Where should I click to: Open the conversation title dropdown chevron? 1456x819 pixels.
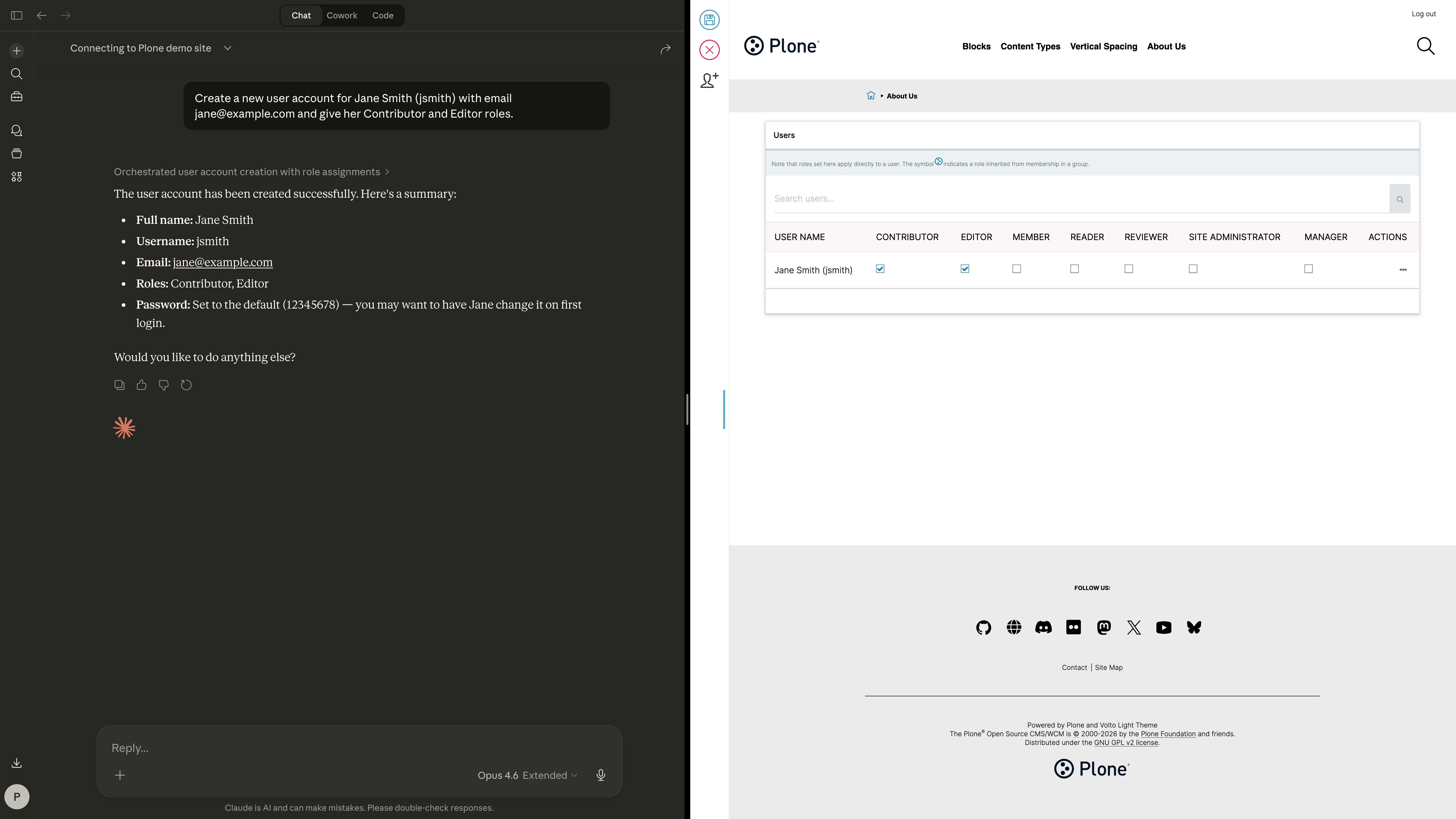coord(228,48)
